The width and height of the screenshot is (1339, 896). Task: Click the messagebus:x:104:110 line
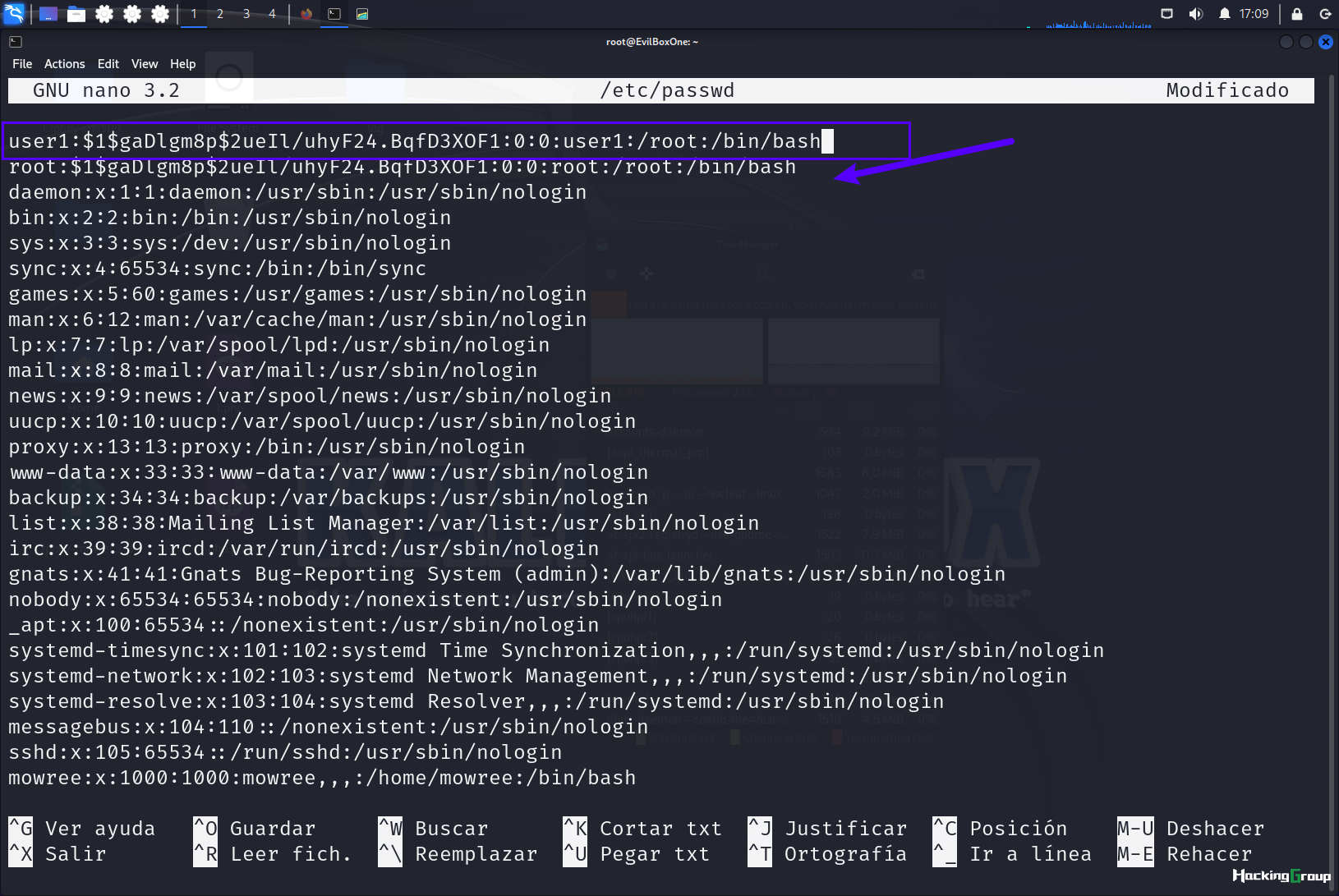[329, 727]
